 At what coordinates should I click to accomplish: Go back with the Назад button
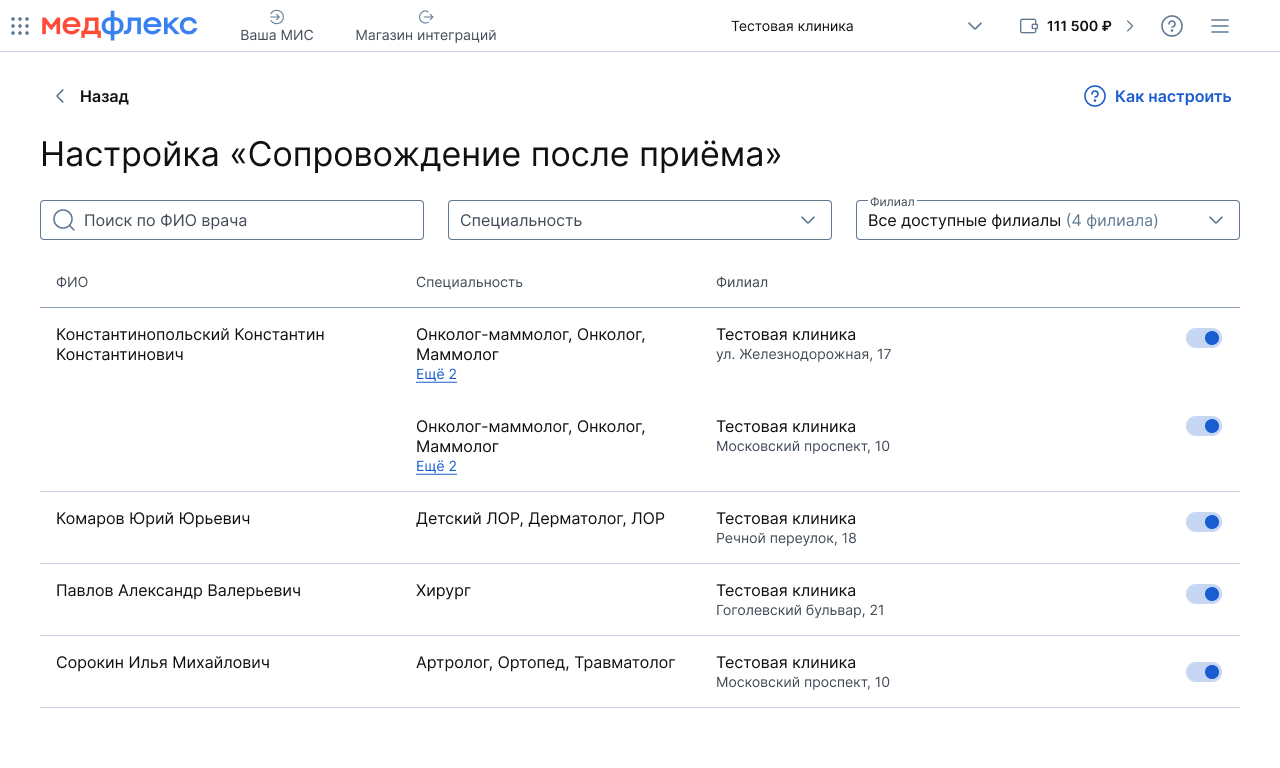click(92, 97)
